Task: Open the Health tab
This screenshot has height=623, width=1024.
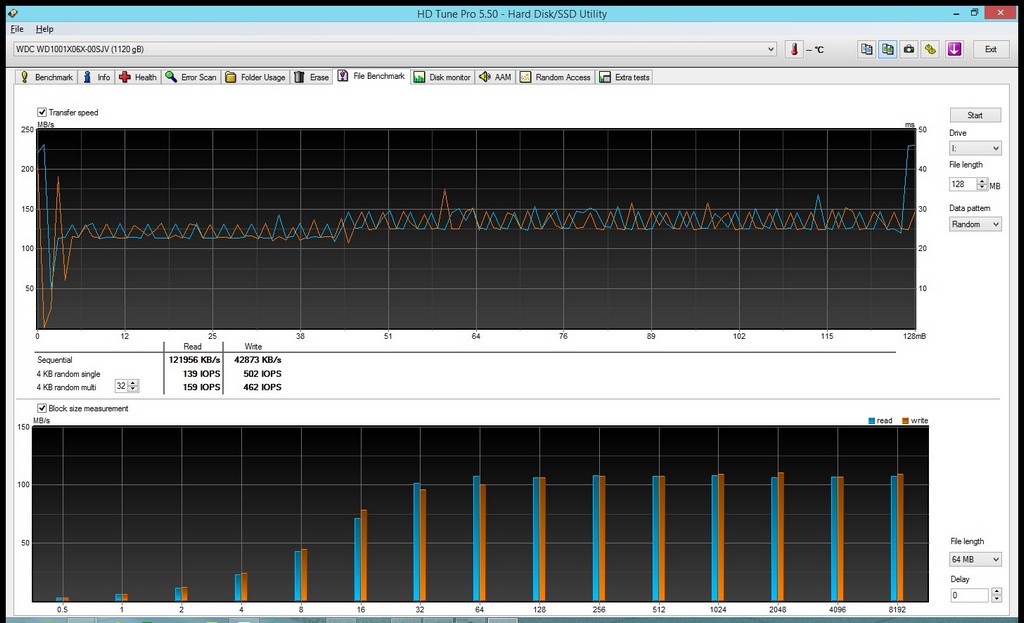Action: coord(138,77)
